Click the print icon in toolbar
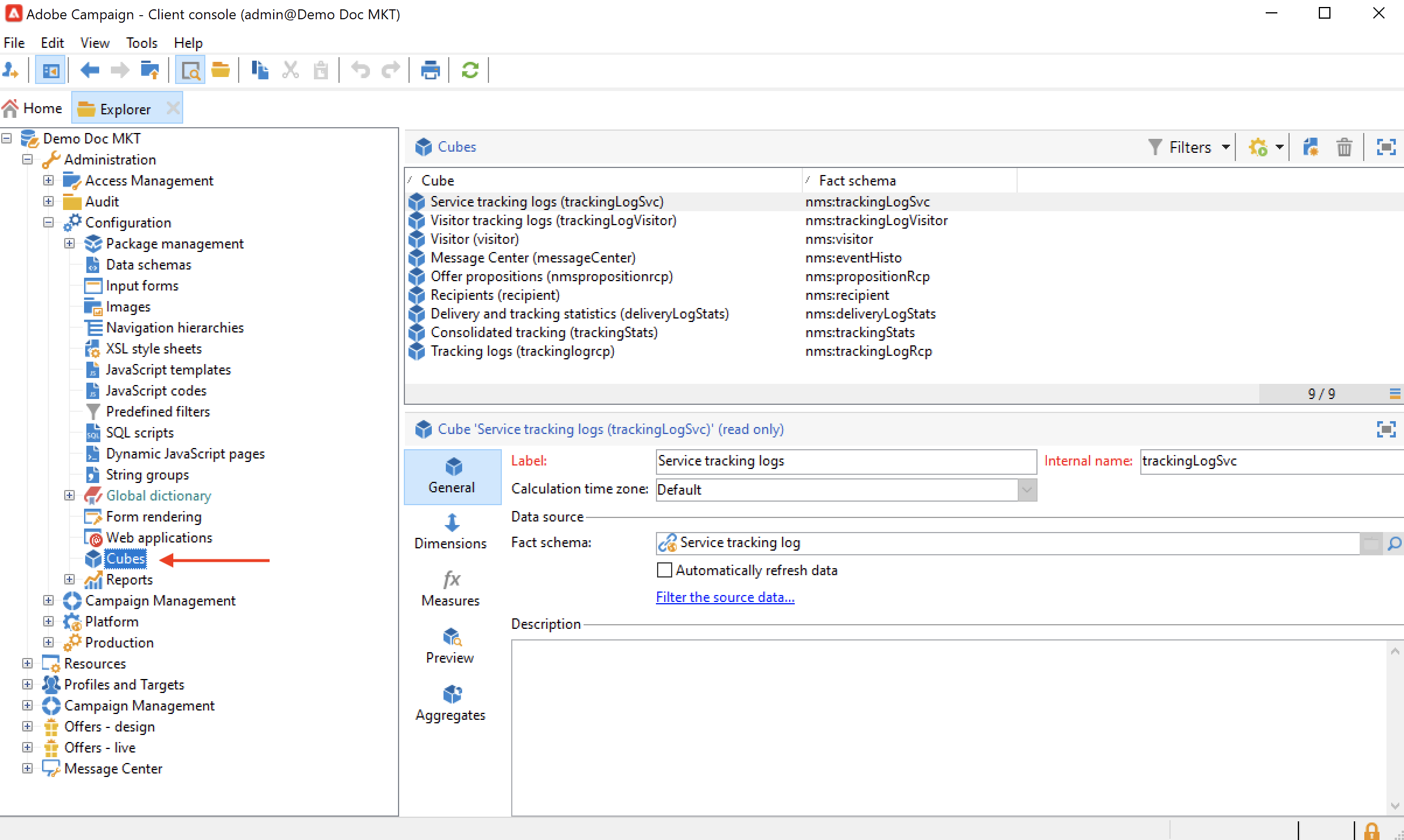1404x840 pixels. [430, 71]
